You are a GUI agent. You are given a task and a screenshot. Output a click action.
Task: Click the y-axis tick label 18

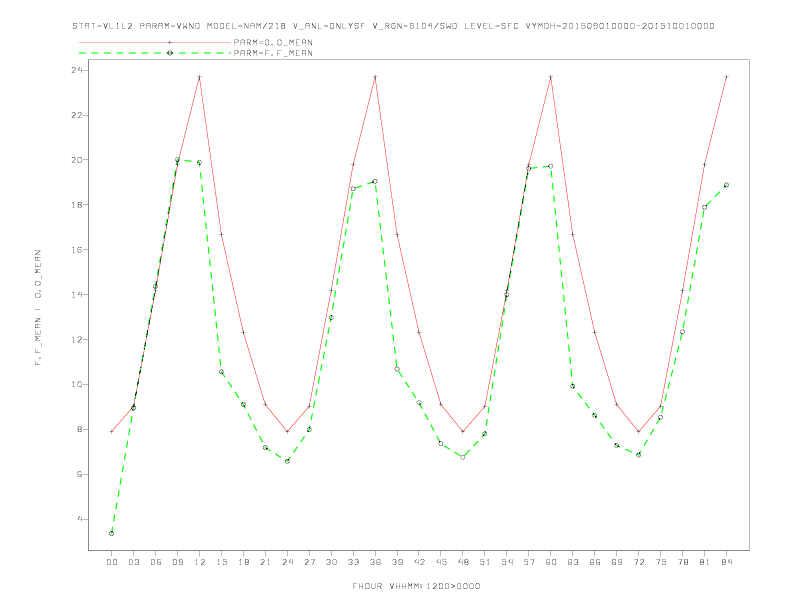(x=77, y=205)
